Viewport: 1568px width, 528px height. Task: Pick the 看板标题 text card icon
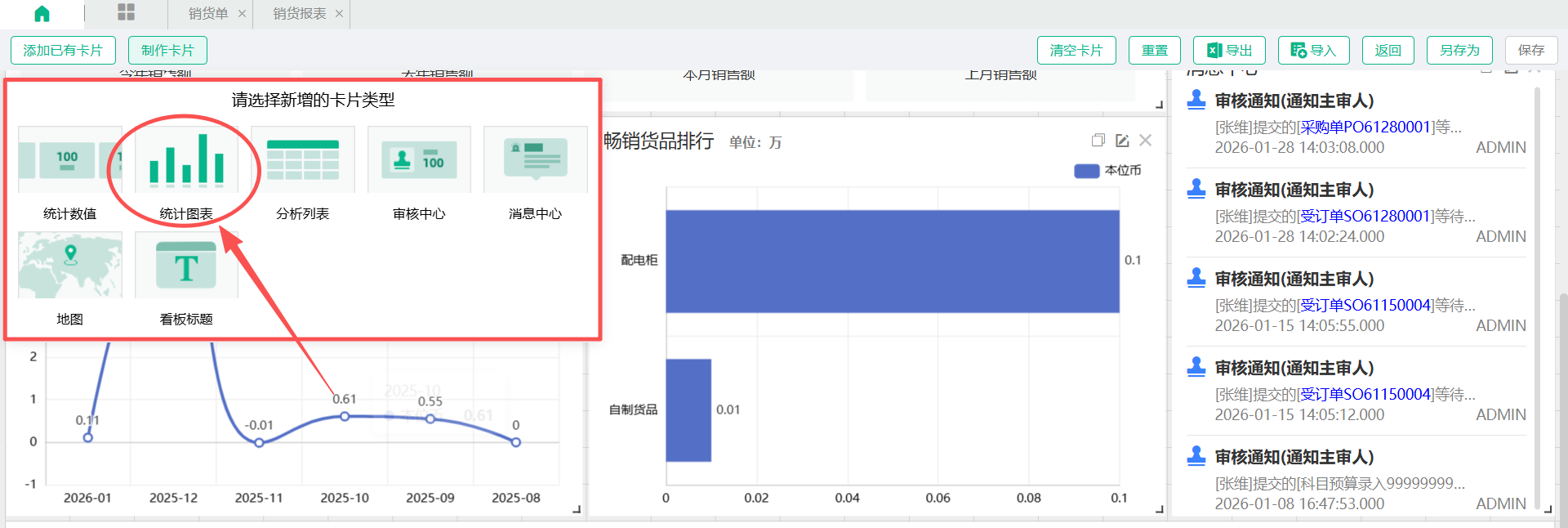click(186, 266)
